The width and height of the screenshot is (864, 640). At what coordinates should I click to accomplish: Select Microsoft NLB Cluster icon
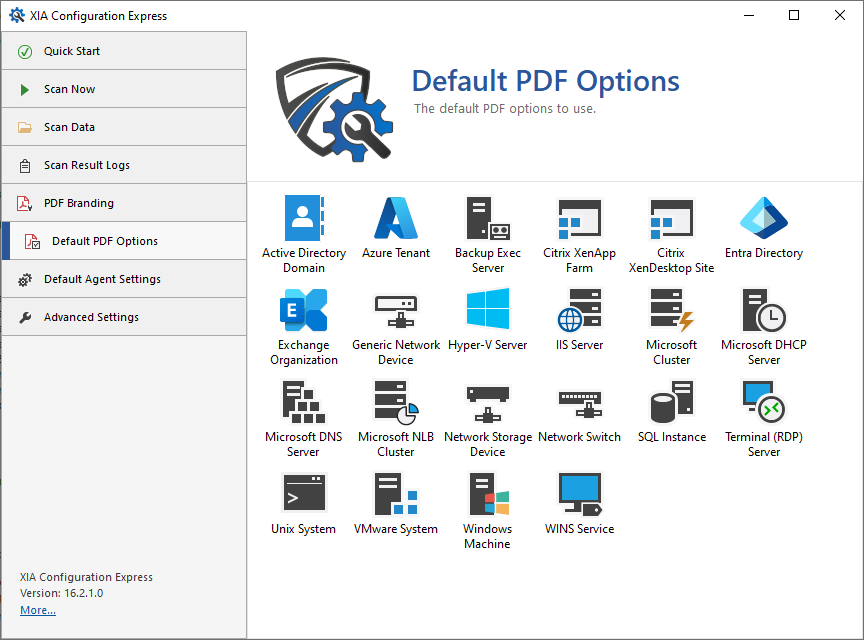click(x=396, y=402)
